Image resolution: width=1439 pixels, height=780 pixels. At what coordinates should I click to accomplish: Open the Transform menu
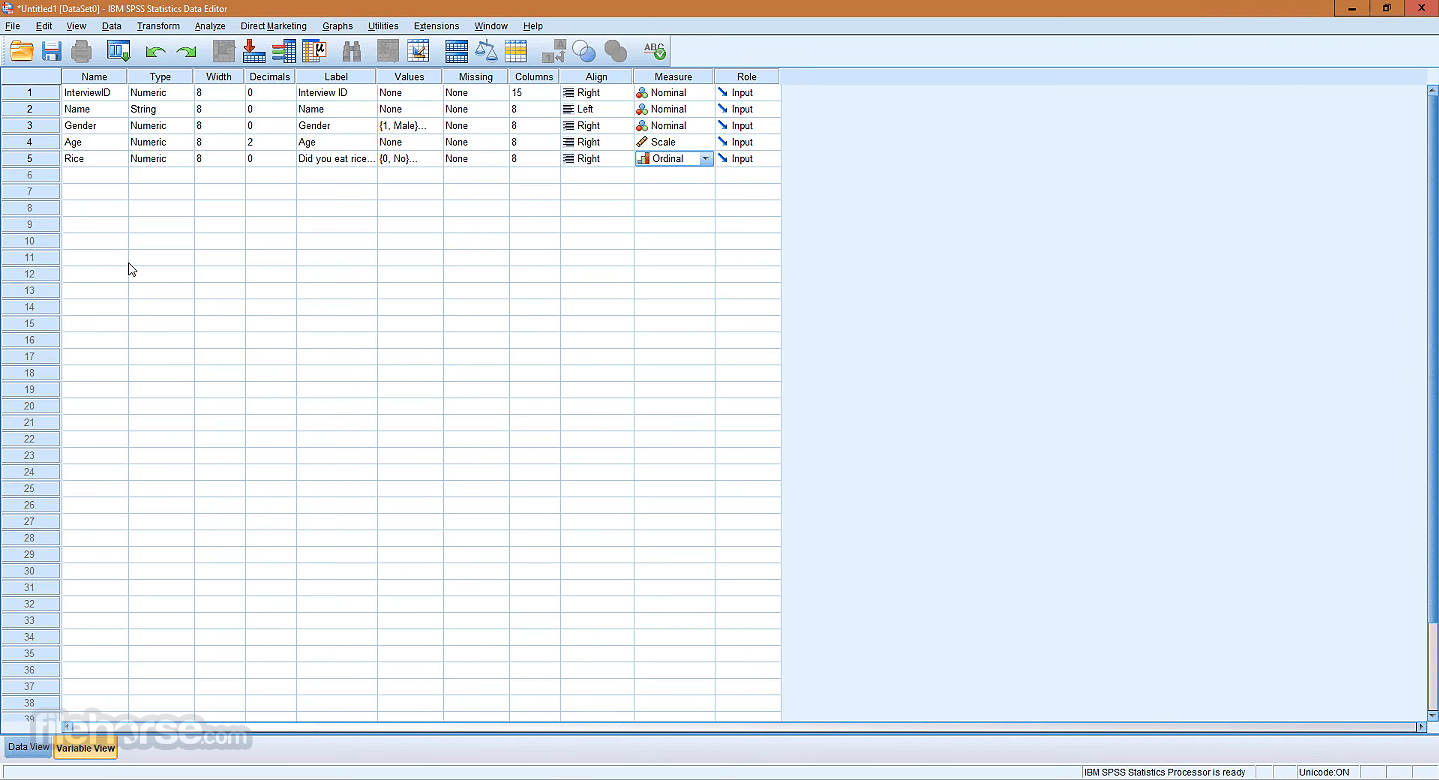tap(158, 26)
